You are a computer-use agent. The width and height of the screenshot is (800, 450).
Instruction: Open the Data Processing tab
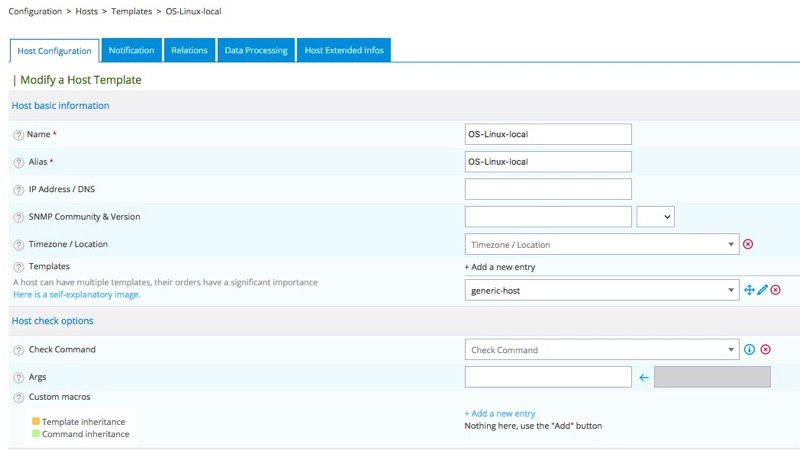coord(255,50)
